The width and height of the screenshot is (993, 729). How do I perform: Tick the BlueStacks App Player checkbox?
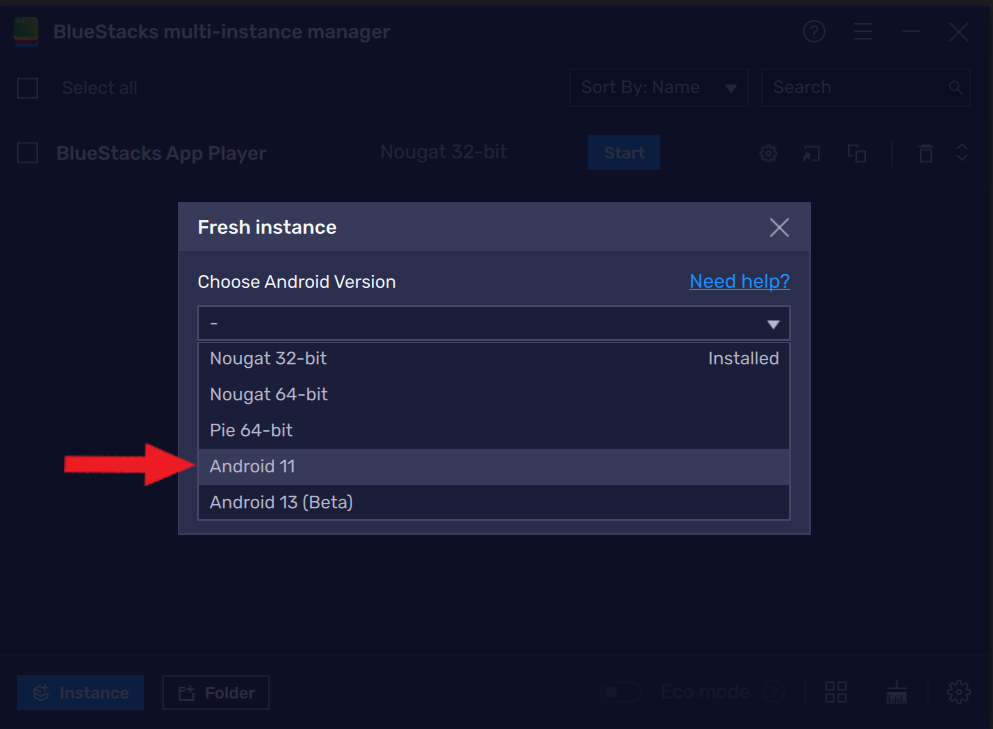click(27, 153)
